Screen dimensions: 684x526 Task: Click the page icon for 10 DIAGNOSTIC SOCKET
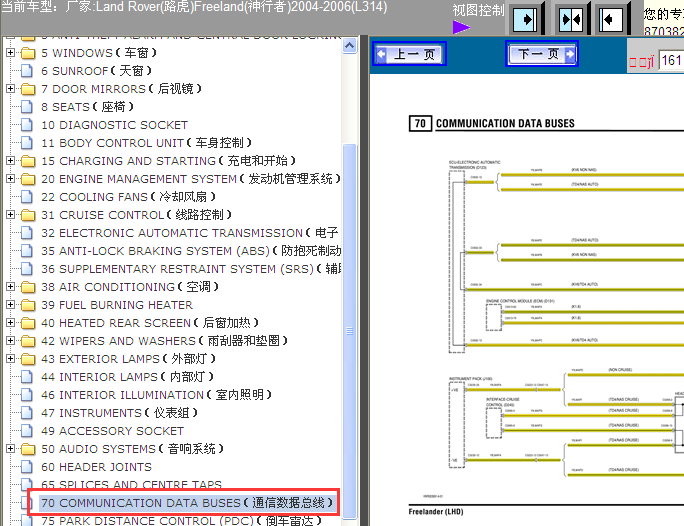click(x=27, y=125)
